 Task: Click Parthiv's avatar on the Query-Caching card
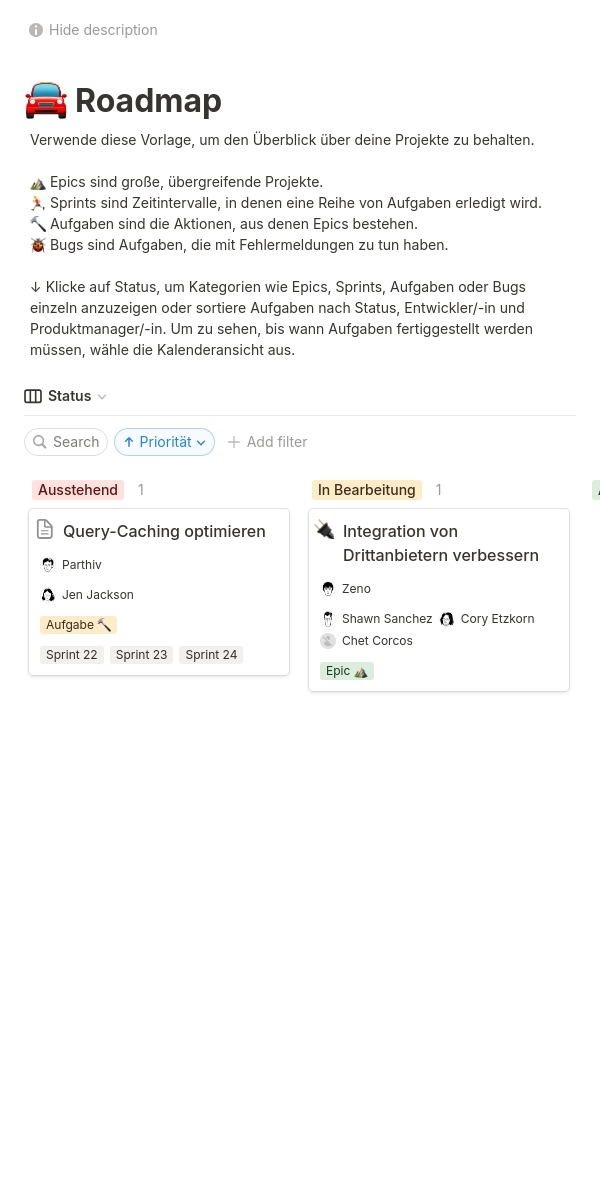[x=48, y=564]
